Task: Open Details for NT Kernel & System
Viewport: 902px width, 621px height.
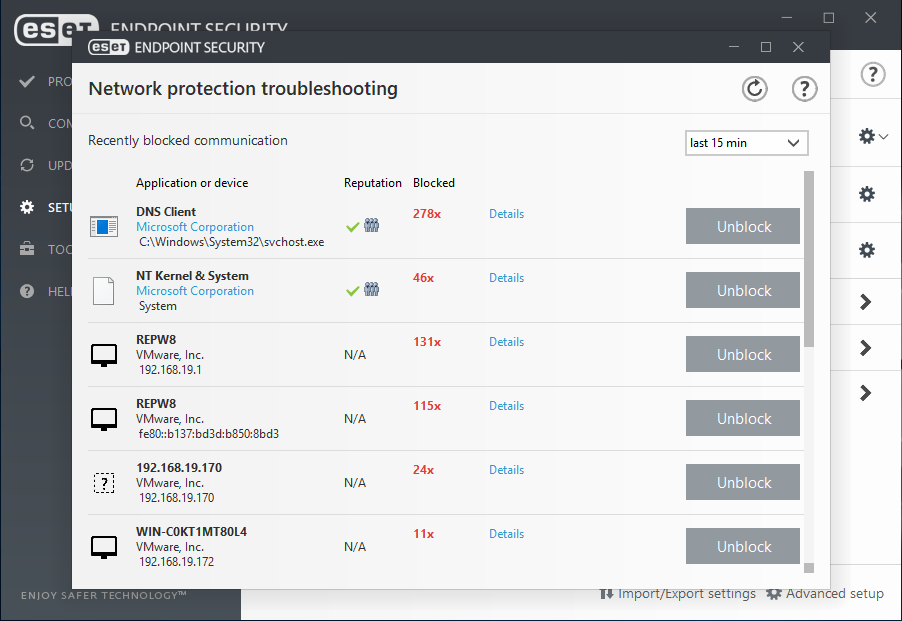Action: pos(506,278)
